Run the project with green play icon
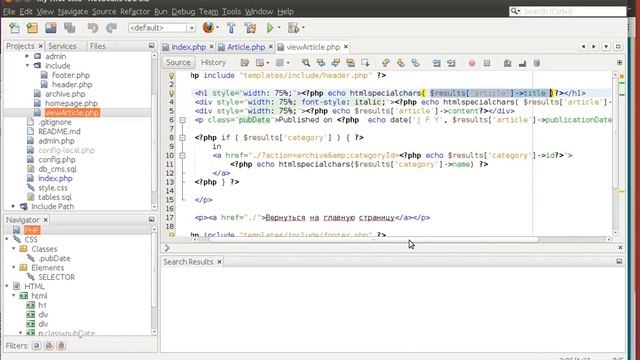The image size is (640, 360). point(270,28)
